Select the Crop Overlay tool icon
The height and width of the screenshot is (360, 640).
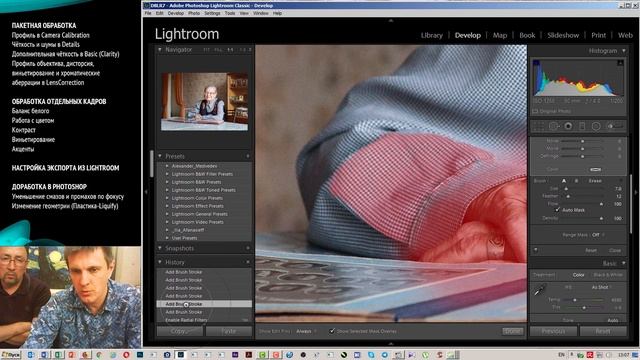point(539,126)
